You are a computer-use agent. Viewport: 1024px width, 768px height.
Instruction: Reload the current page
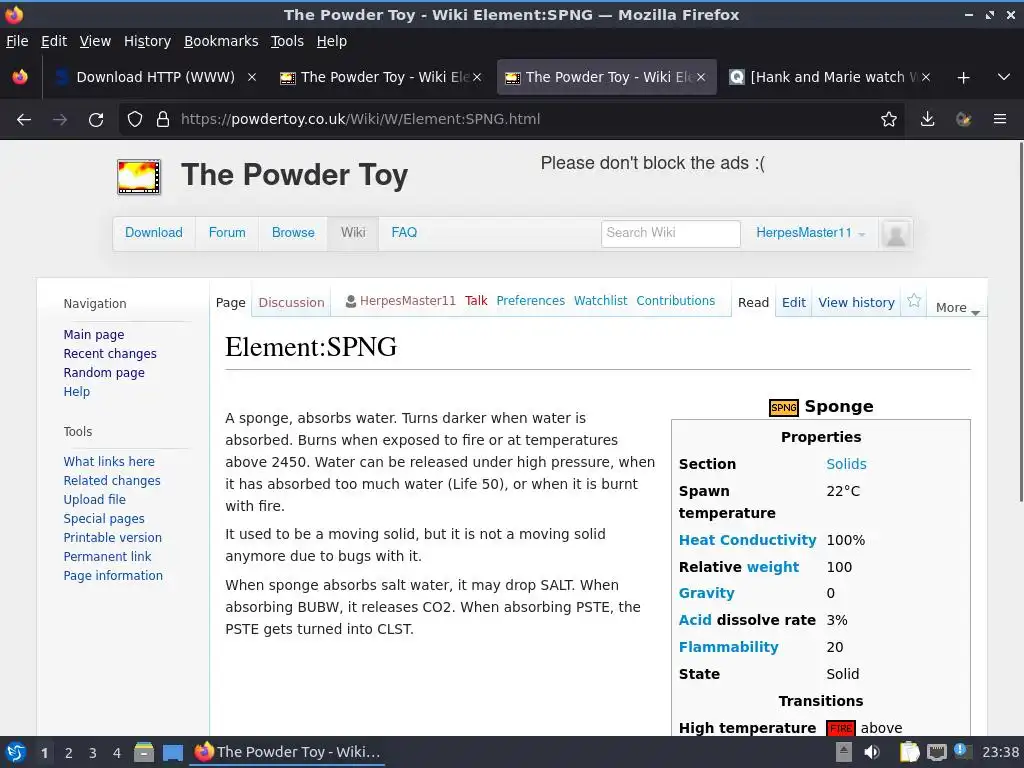point(96,120)
